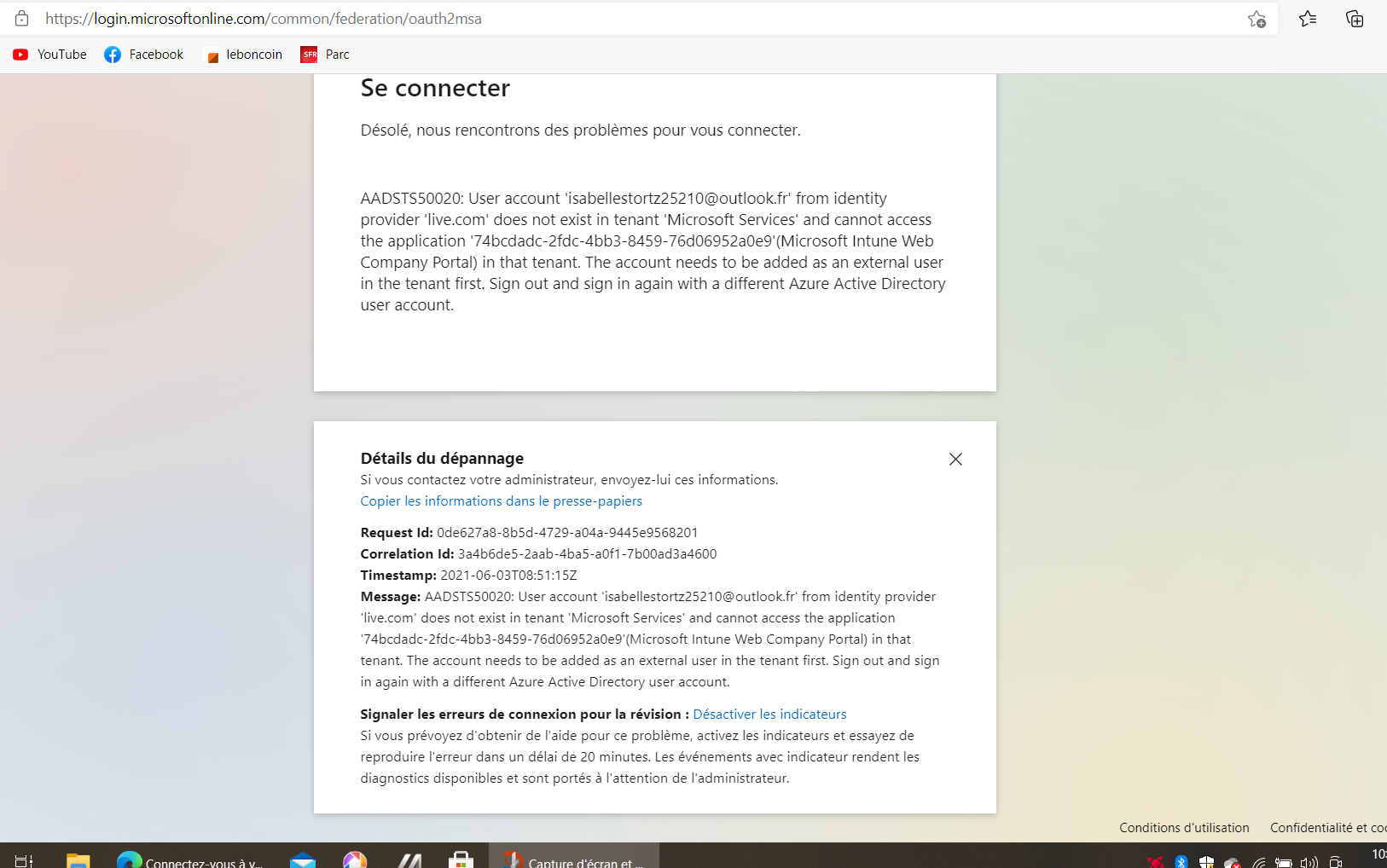Screen dimensions: 1387x868
Task: Open Conditions d'utilisation link
Action: 1184,828
